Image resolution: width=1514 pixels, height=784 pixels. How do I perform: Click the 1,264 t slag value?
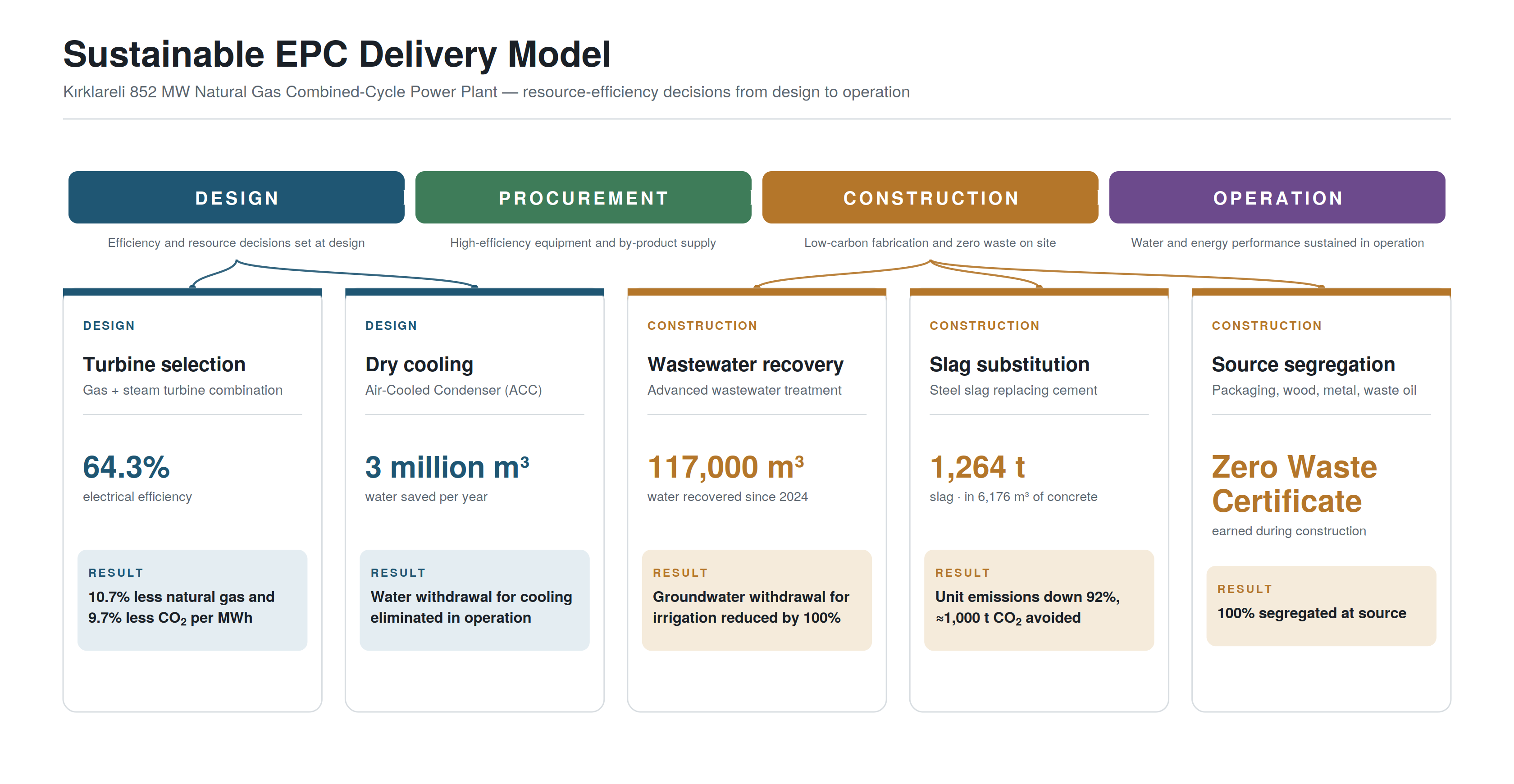977,467
